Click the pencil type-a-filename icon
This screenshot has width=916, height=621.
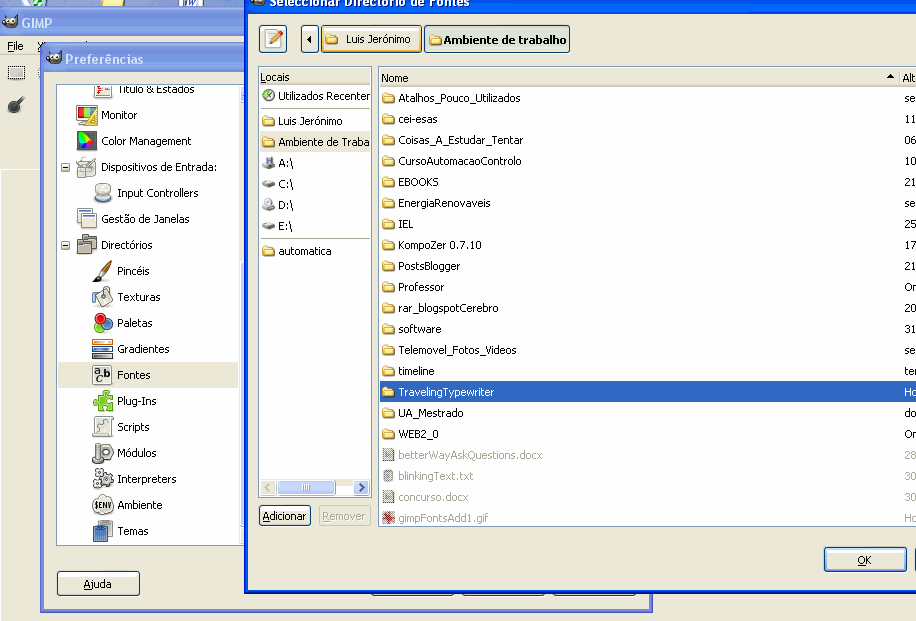click(x=273, y=39)
